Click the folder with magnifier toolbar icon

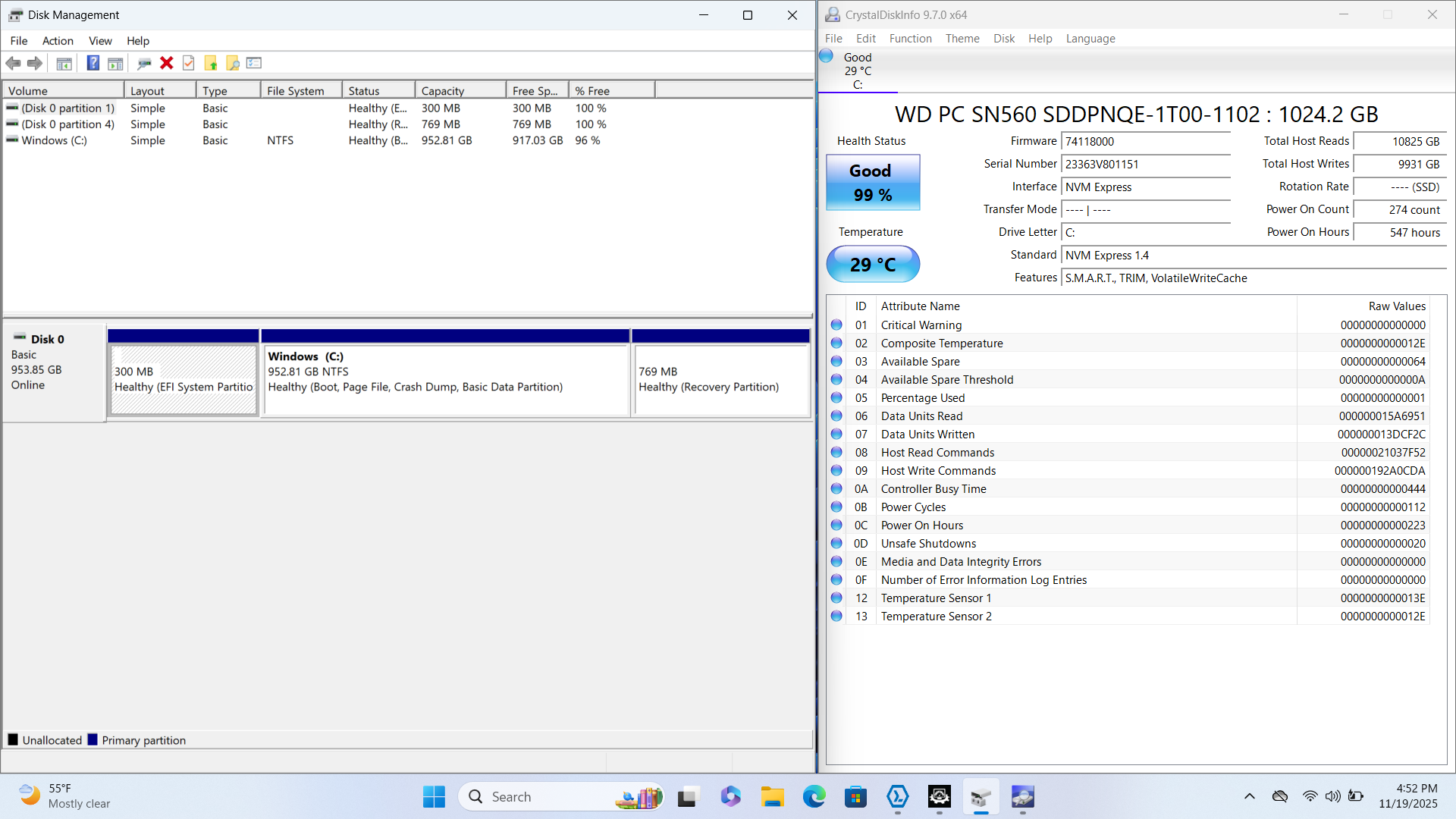pos(233,63)
